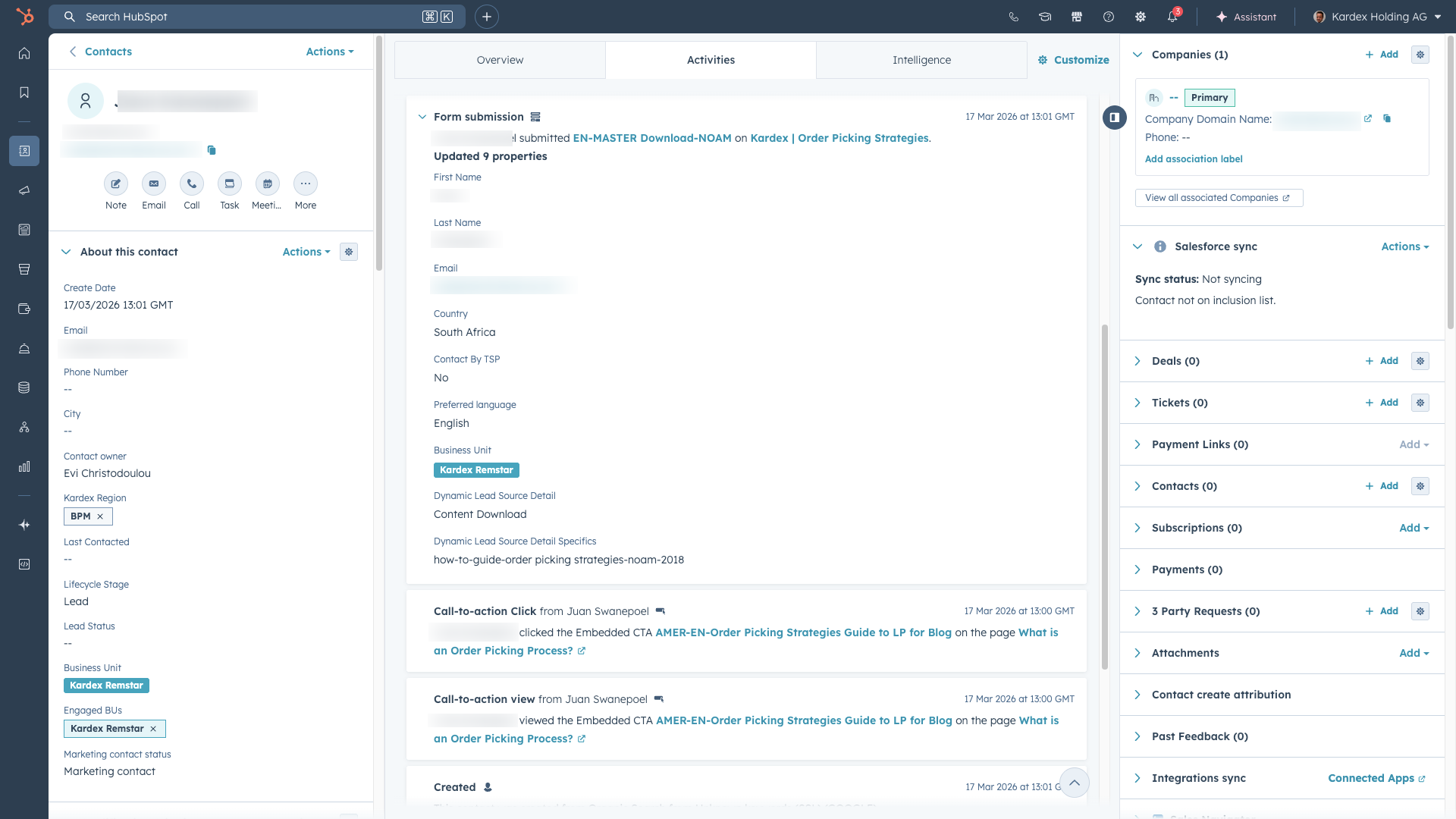Switch to the Intelligence tab

[x=921, y=60]
